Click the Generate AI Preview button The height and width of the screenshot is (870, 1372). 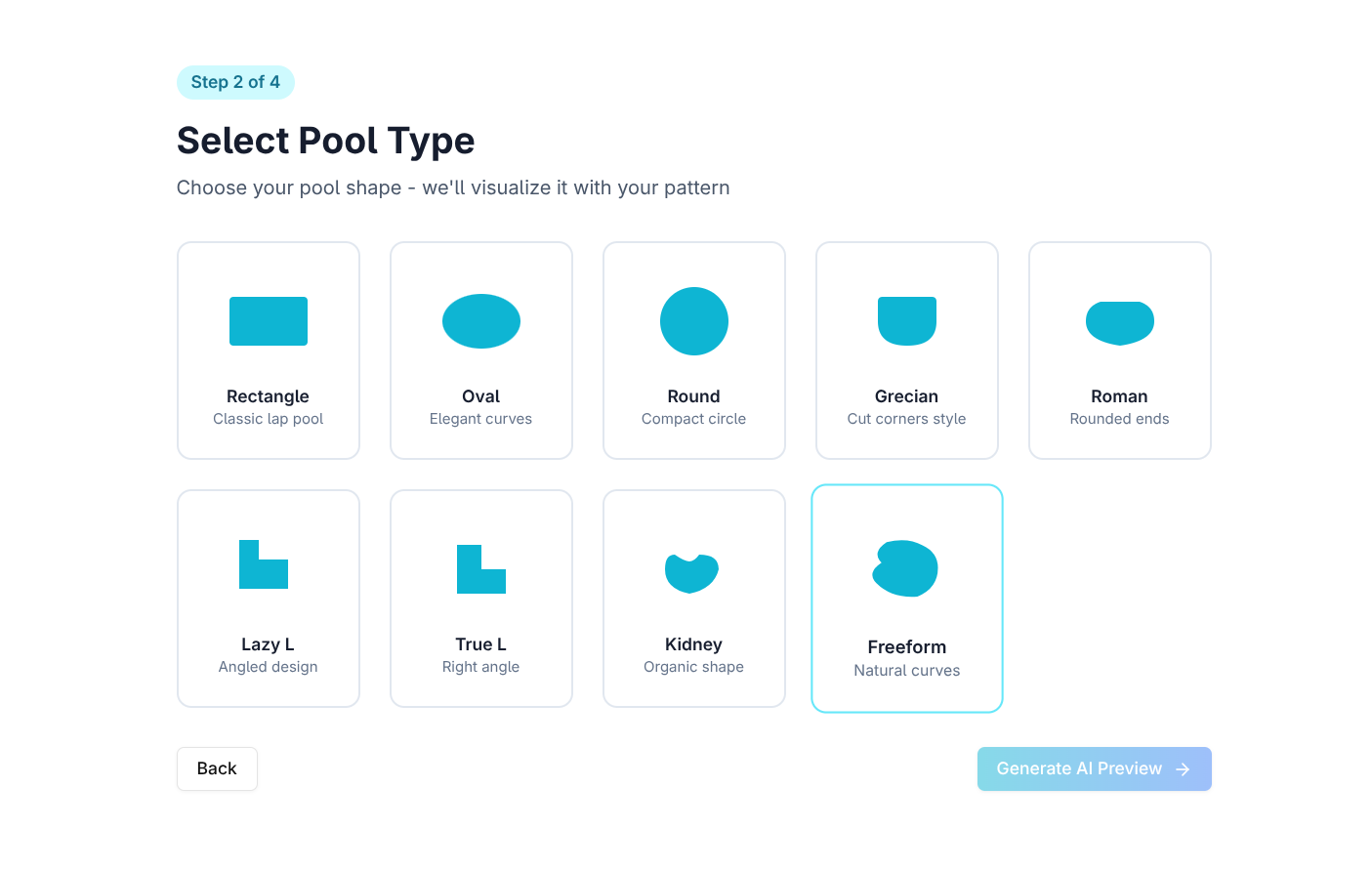pyautogui.click(x=1095, y=769)
